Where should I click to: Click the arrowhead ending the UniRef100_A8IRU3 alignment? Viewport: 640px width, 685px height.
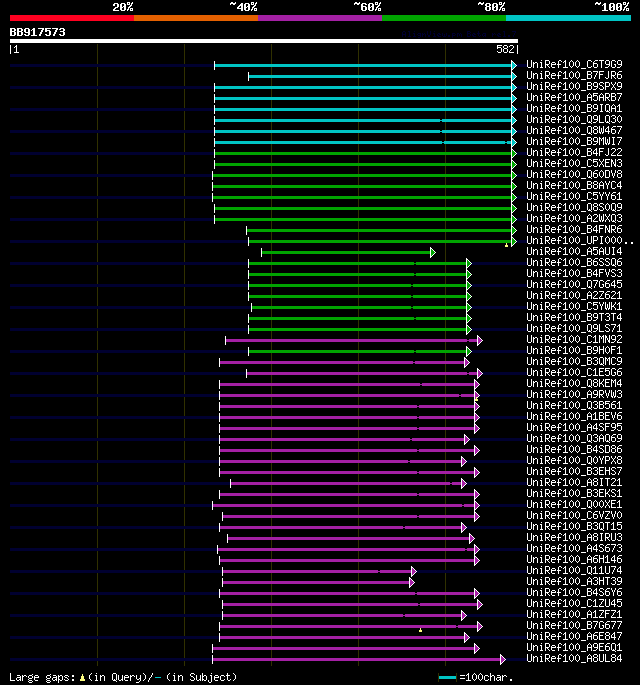tap(471, 539)
